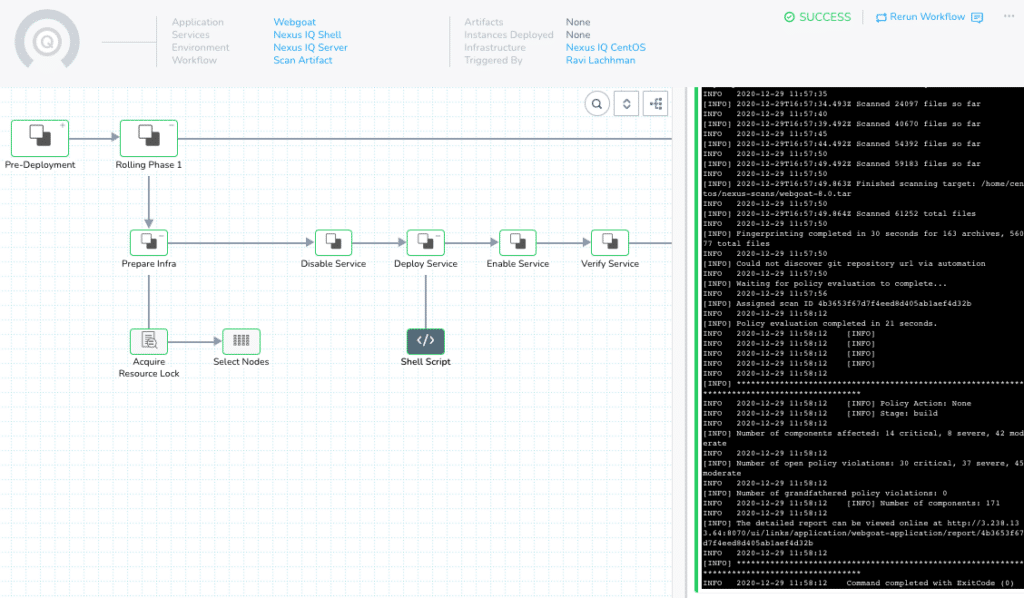The width and height of the screenshot is (1024, 598).
Task: Collapse Rolling Phase 1 via minus corner
Action: tap(172, 125)
